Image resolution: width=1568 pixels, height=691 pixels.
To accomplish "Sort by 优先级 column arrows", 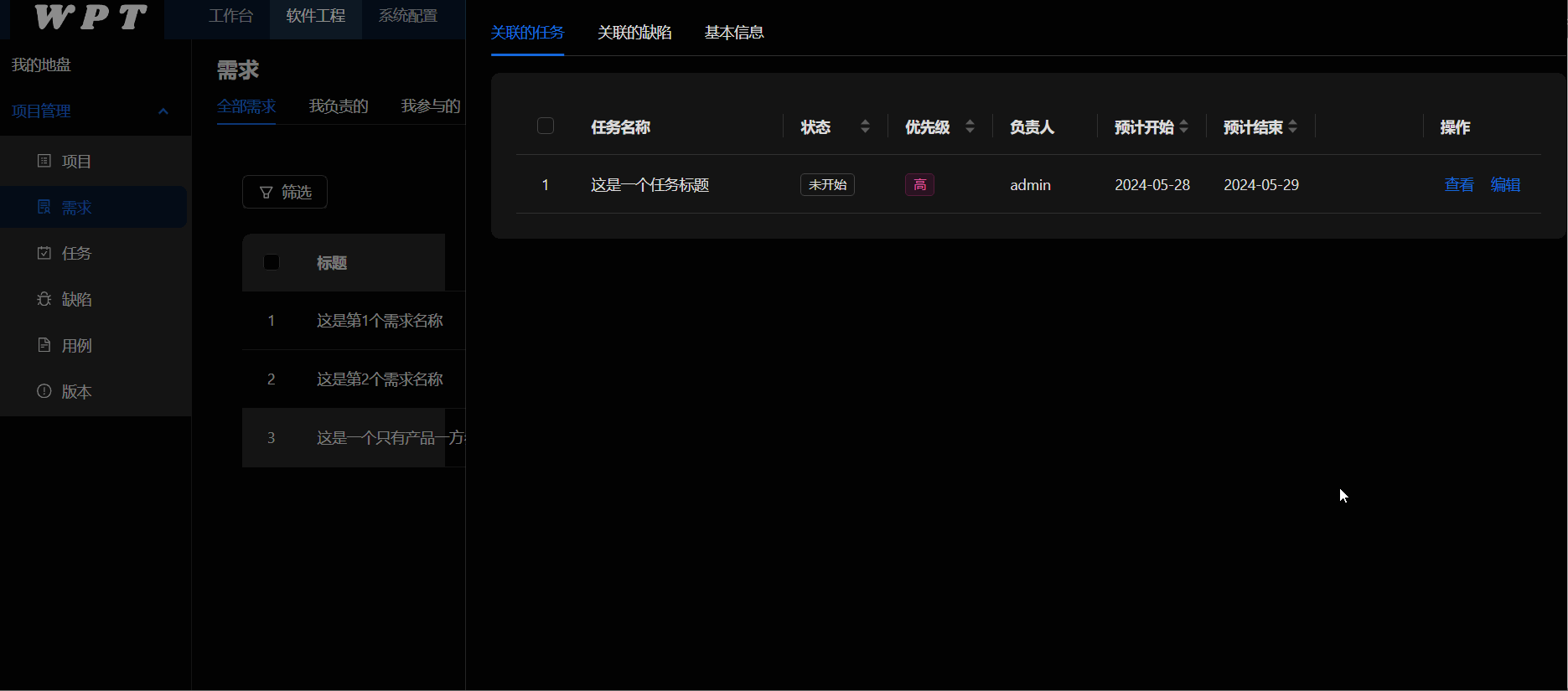I will (x=970, y=126).
